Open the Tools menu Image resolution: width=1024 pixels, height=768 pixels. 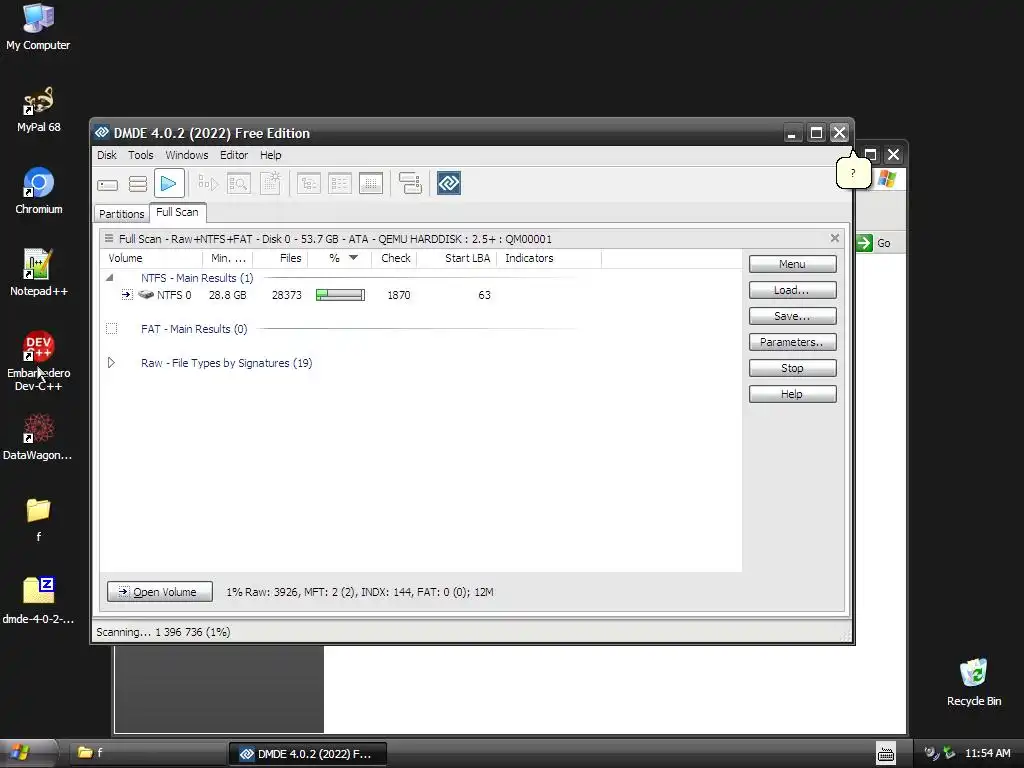click(140, 155)
